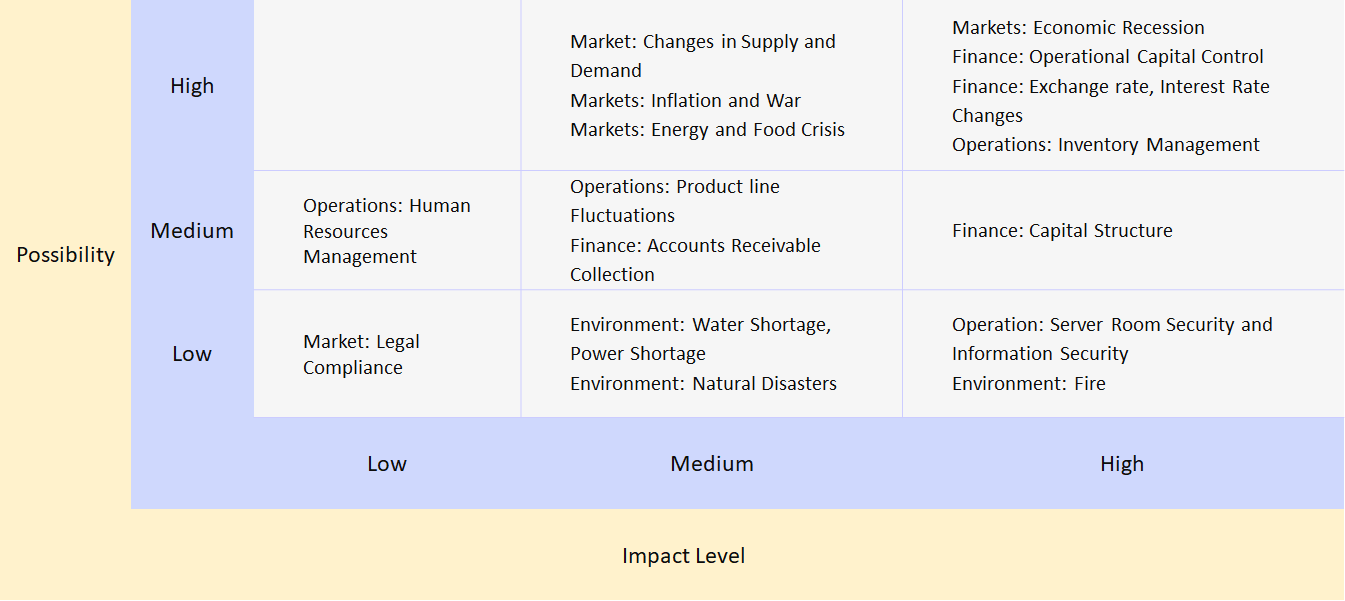
Task: Click the Medium possibility row header
Action: [192, 231]
